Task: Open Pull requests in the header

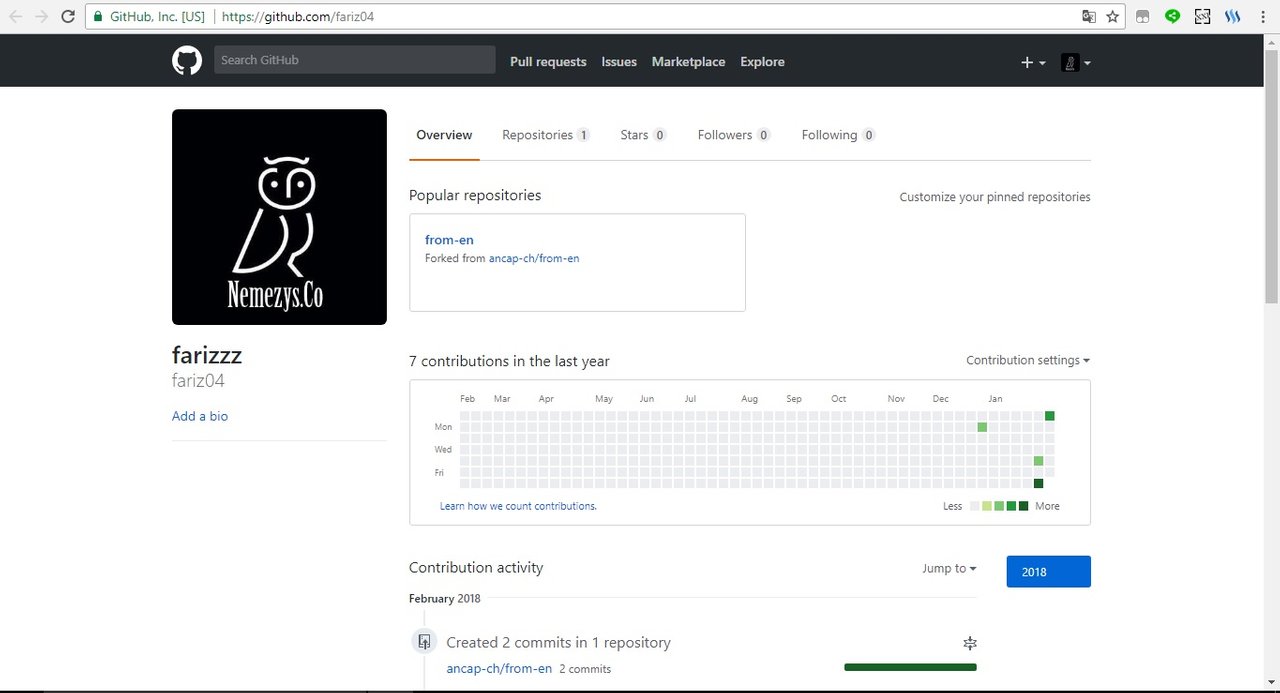Action: coord(548,62)
